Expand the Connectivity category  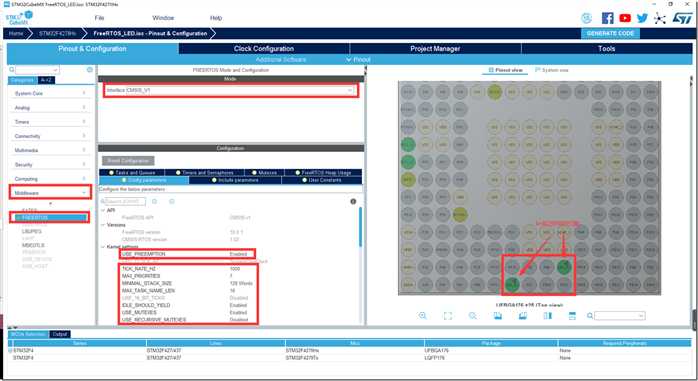tap(50, 136)
